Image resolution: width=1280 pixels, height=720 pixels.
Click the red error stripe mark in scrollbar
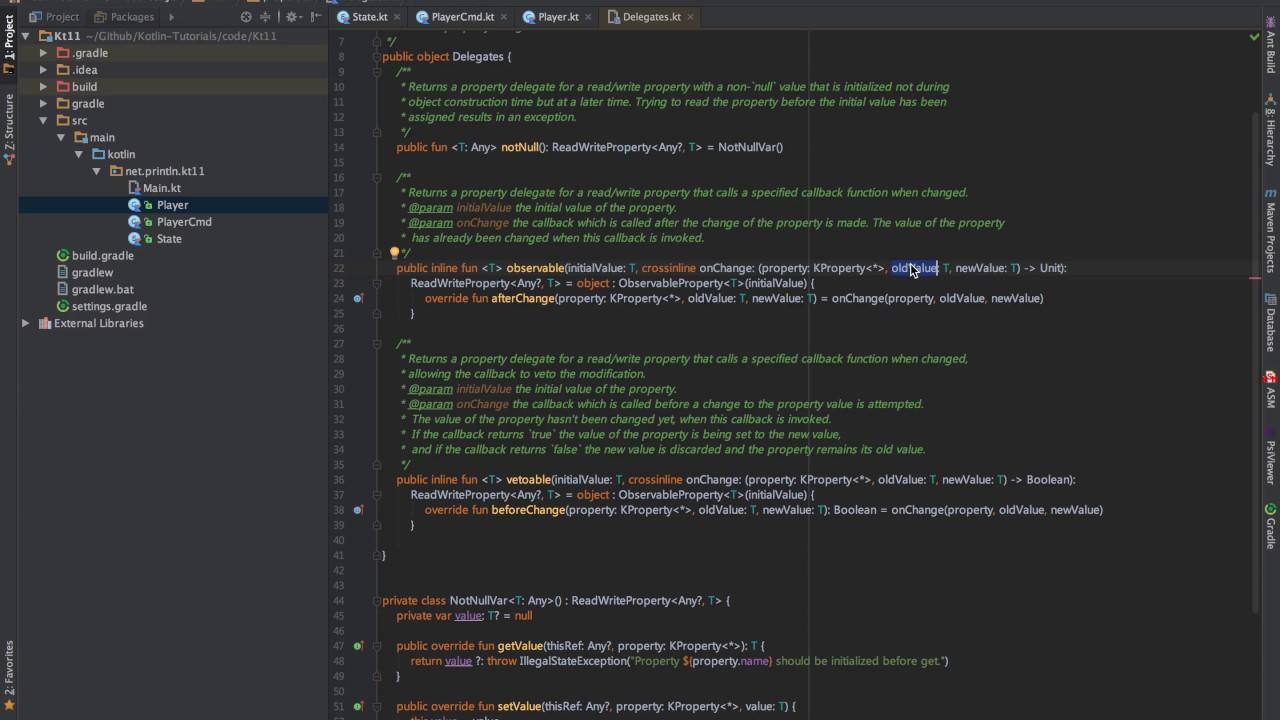click(x=1255, y=278)
